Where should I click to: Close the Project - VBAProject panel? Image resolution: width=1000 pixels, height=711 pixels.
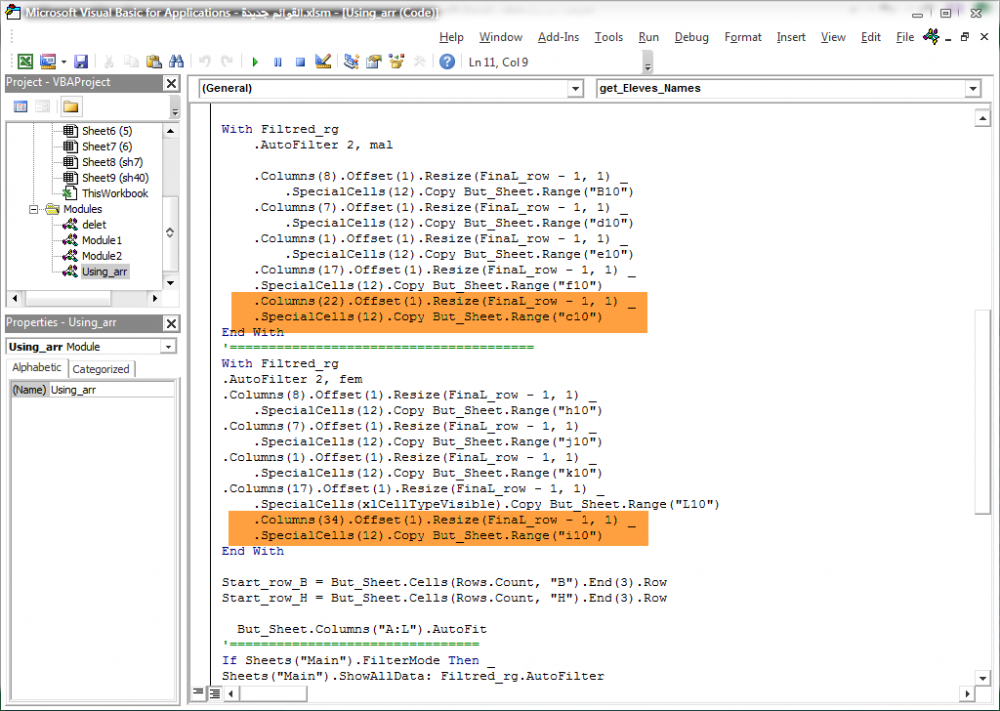click(x=171, y=83)
